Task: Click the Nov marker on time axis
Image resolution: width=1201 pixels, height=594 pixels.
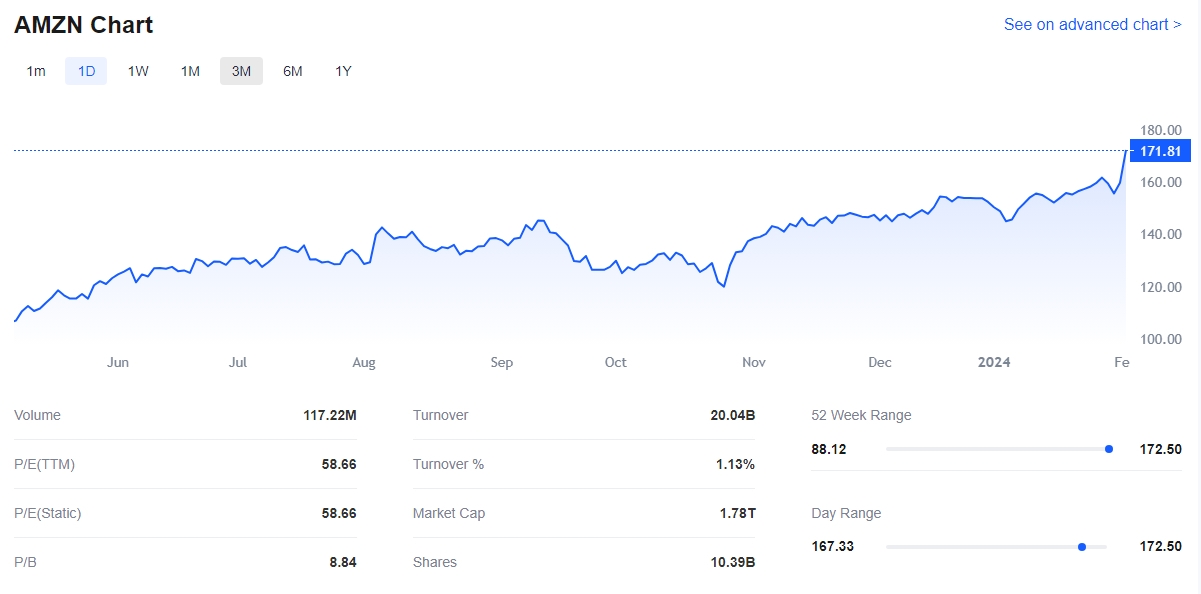Action: [x=754, y=362]
